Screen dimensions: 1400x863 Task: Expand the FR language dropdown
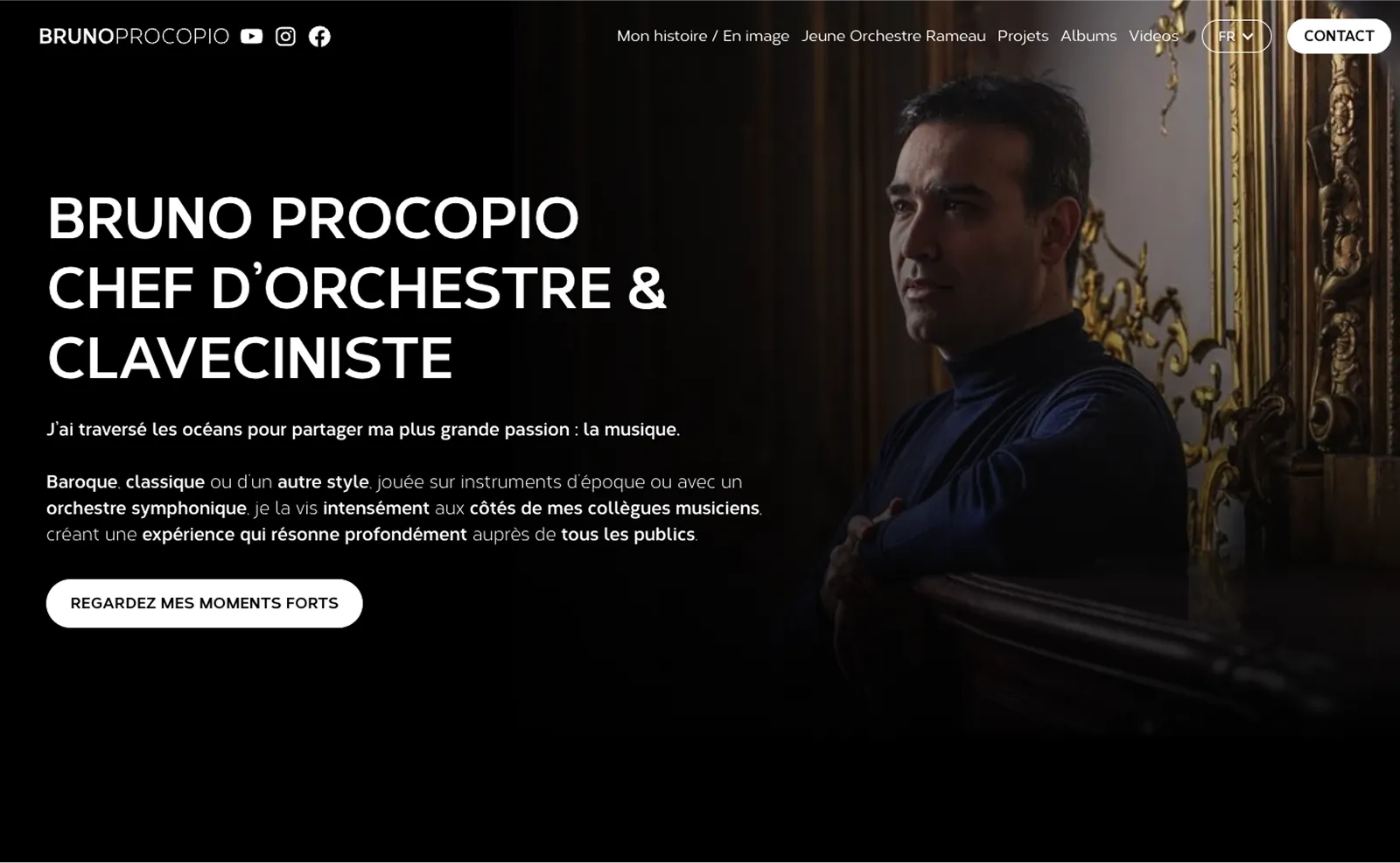click(x=1236, y=36)
